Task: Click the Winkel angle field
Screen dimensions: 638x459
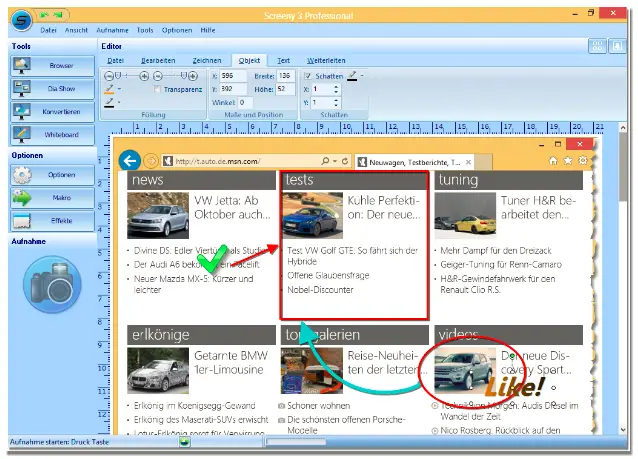Action: (245, 102)
